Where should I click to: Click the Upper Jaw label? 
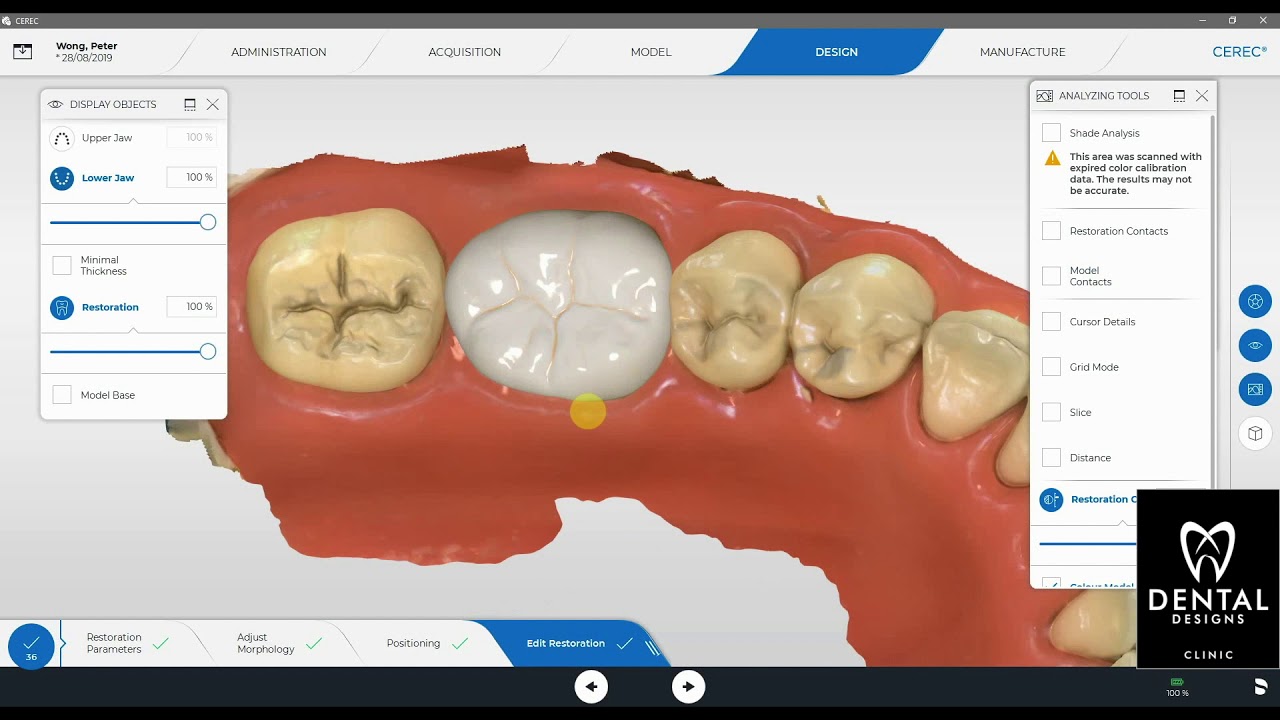(107, 138)
